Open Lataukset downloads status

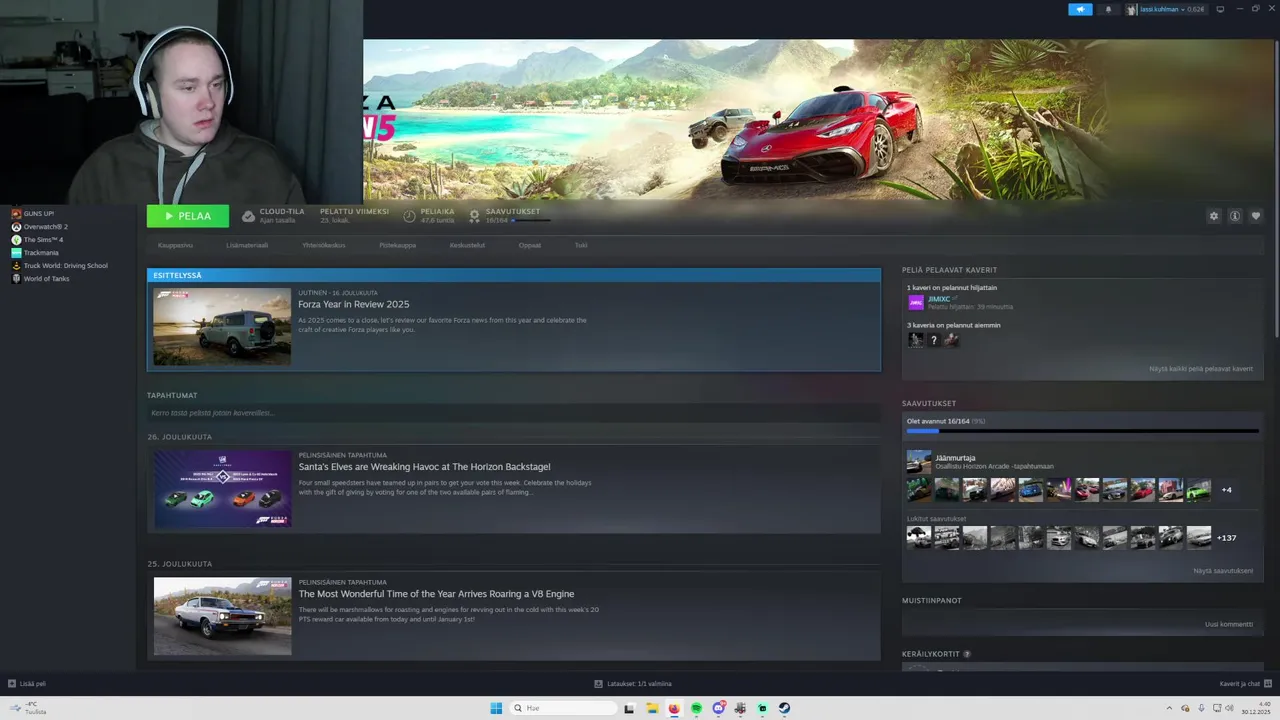point(633,684)
